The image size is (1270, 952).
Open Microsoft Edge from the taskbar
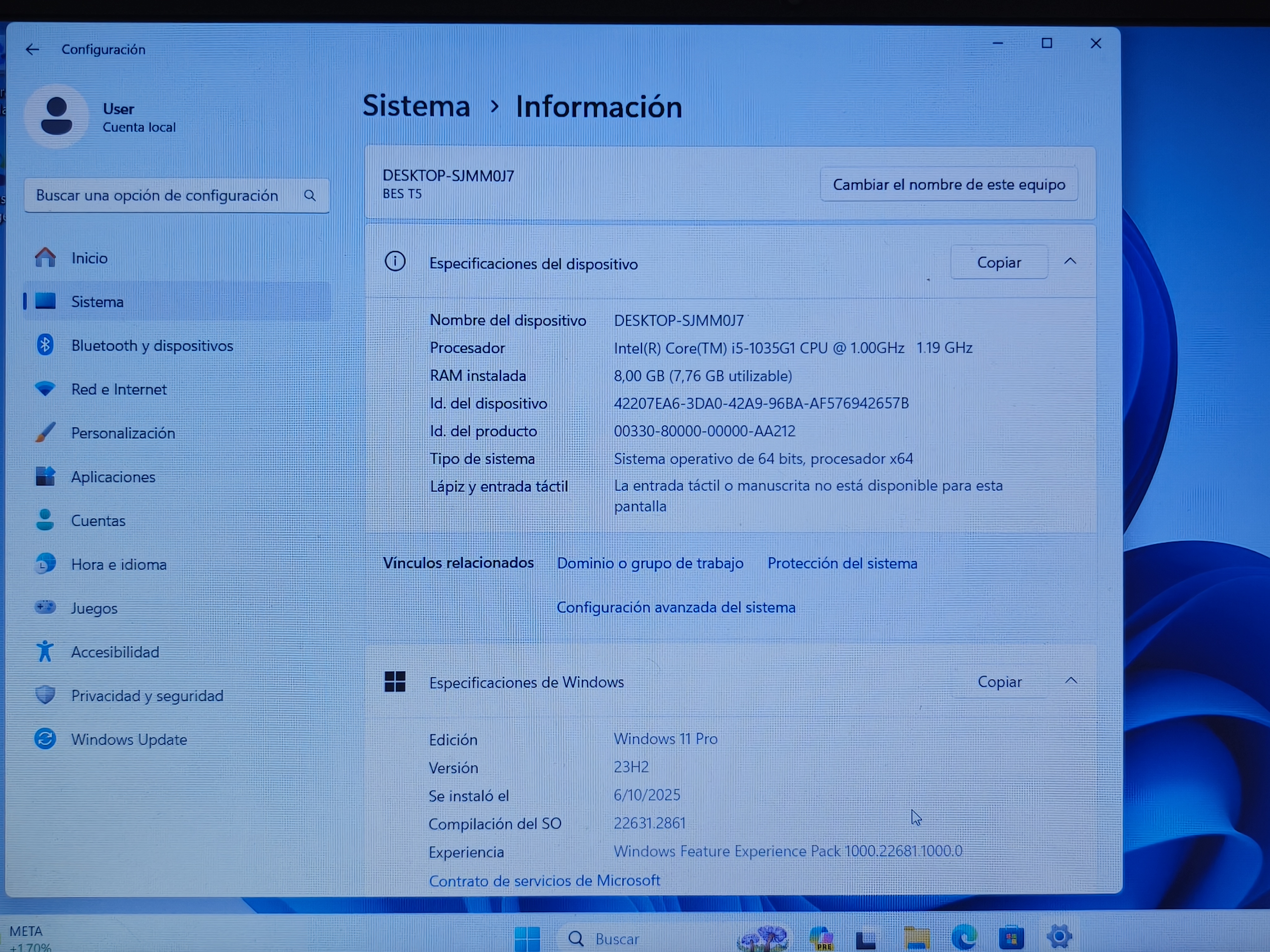pos(964,938)
